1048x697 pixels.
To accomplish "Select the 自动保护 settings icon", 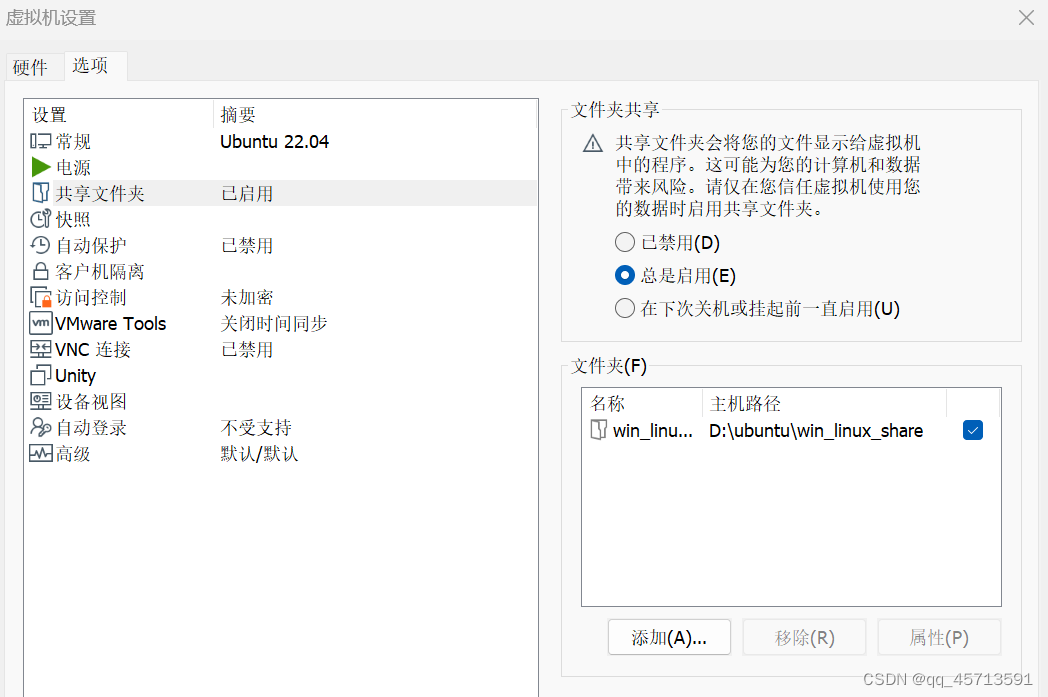I will [x=38, y=245].
